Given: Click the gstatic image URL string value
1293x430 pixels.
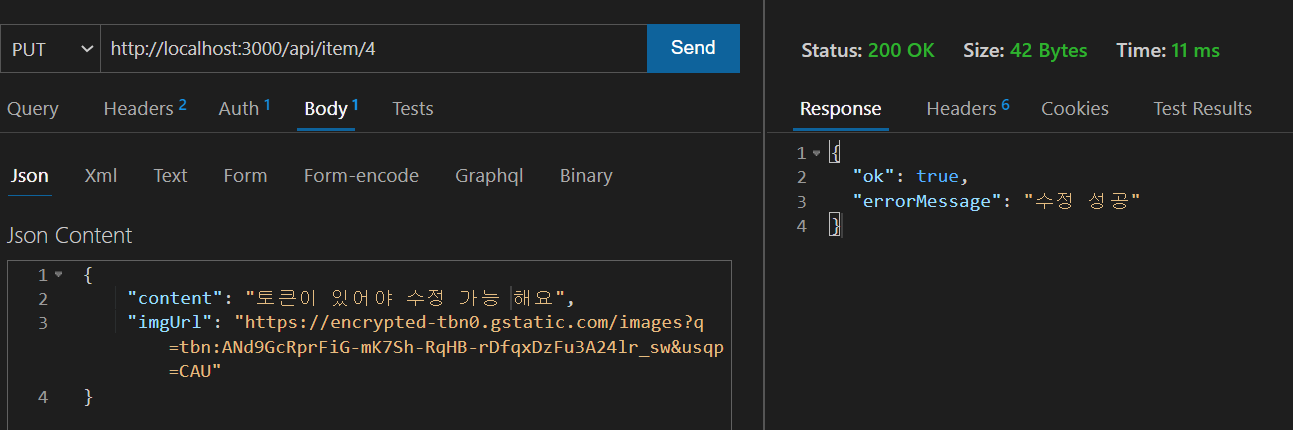Looking at the screenshot, I should coord(446,346).
